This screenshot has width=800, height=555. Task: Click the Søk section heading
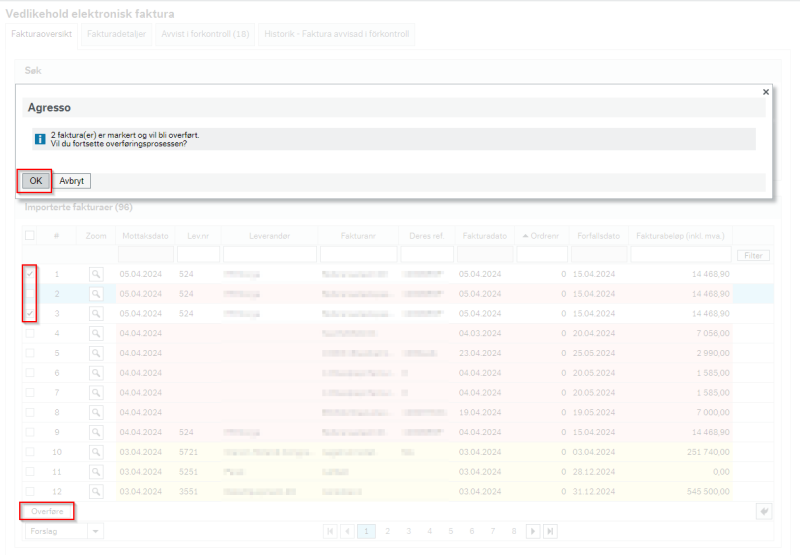click(33, 70)
